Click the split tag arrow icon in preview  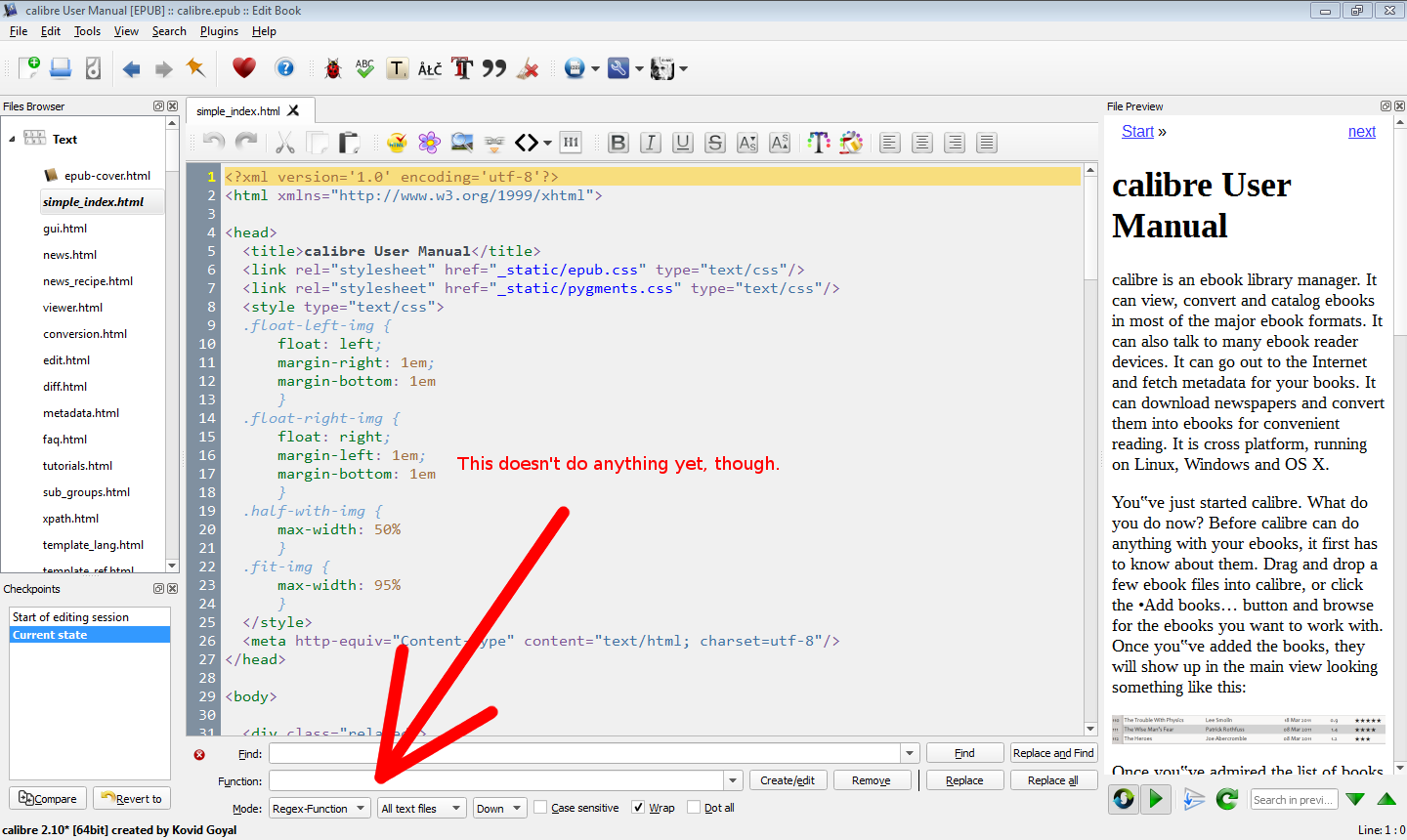pos(1194,799)
